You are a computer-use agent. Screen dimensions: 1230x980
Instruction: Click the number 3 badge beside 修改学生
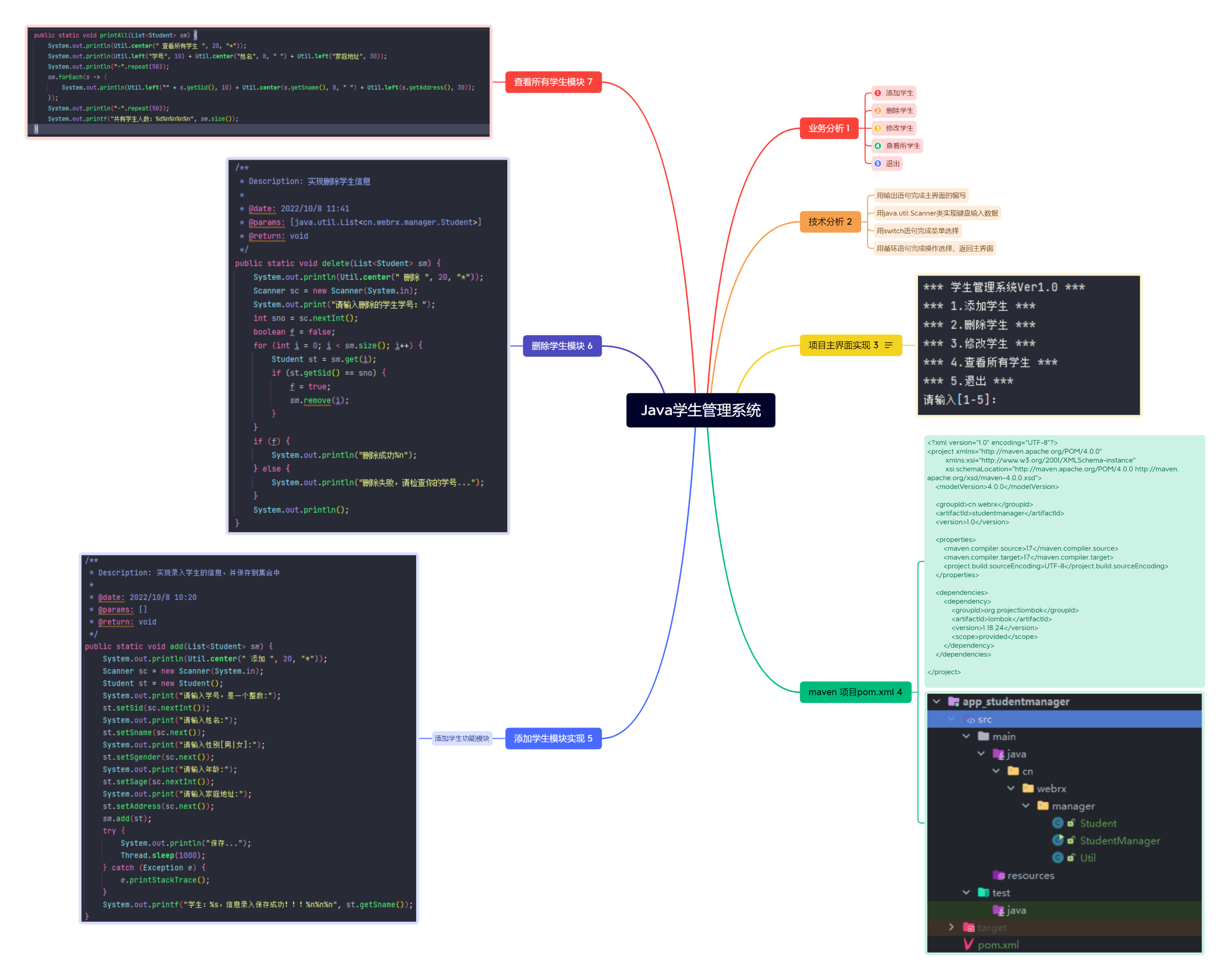coord(877,128)
